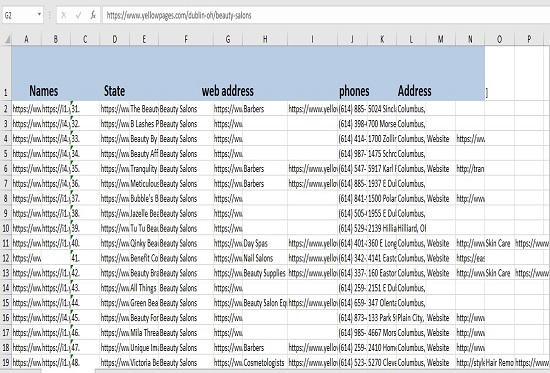Image resolution: width=550 pixels, height=373 pixels.
Task: Select column P header
Action: pyautogui.click(x=529, y=39)
